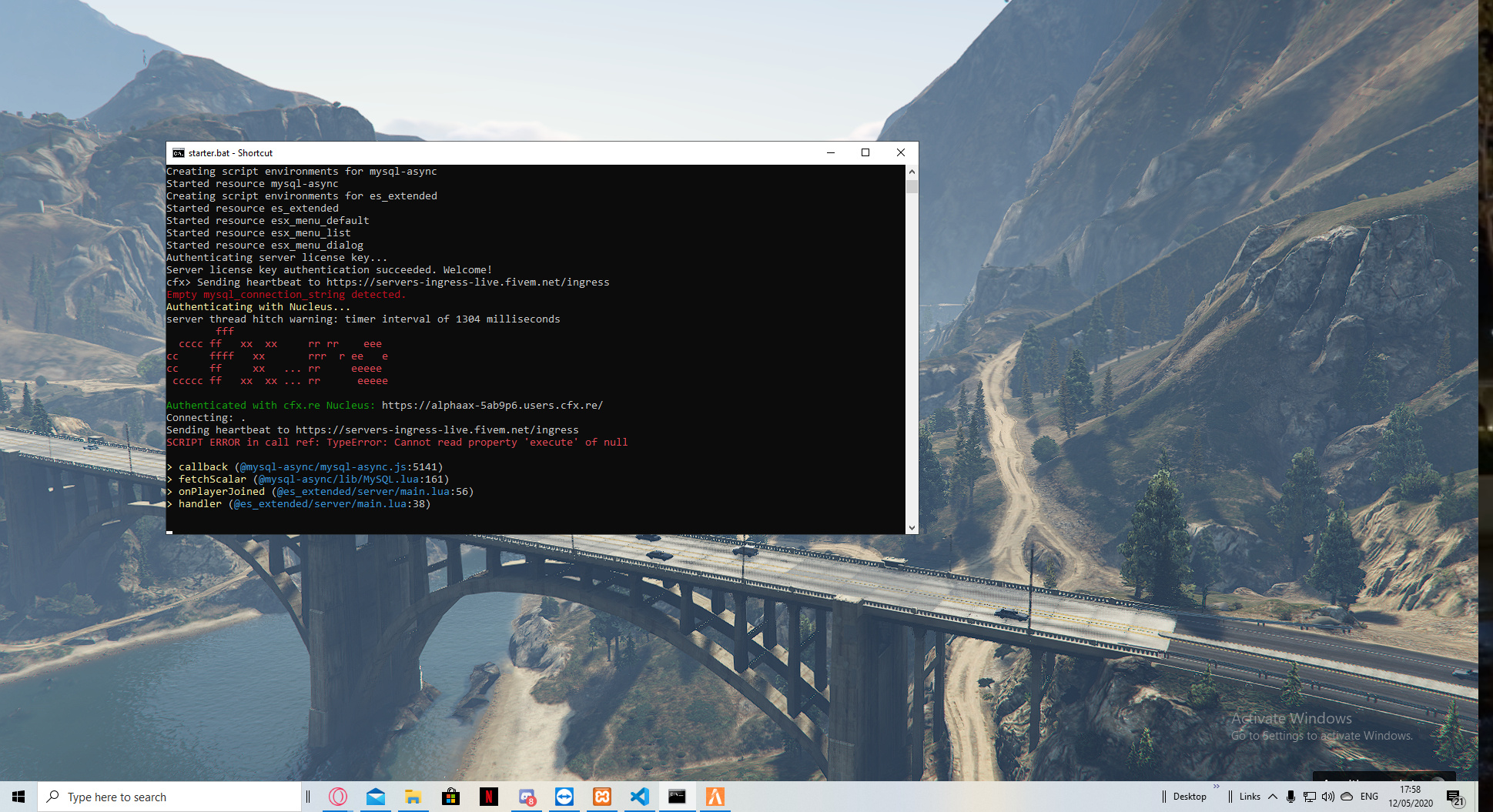The image size is (1493, 812).
Task: Click 'Started resource esx_menu_dialog' line
Action: point(265,246)
